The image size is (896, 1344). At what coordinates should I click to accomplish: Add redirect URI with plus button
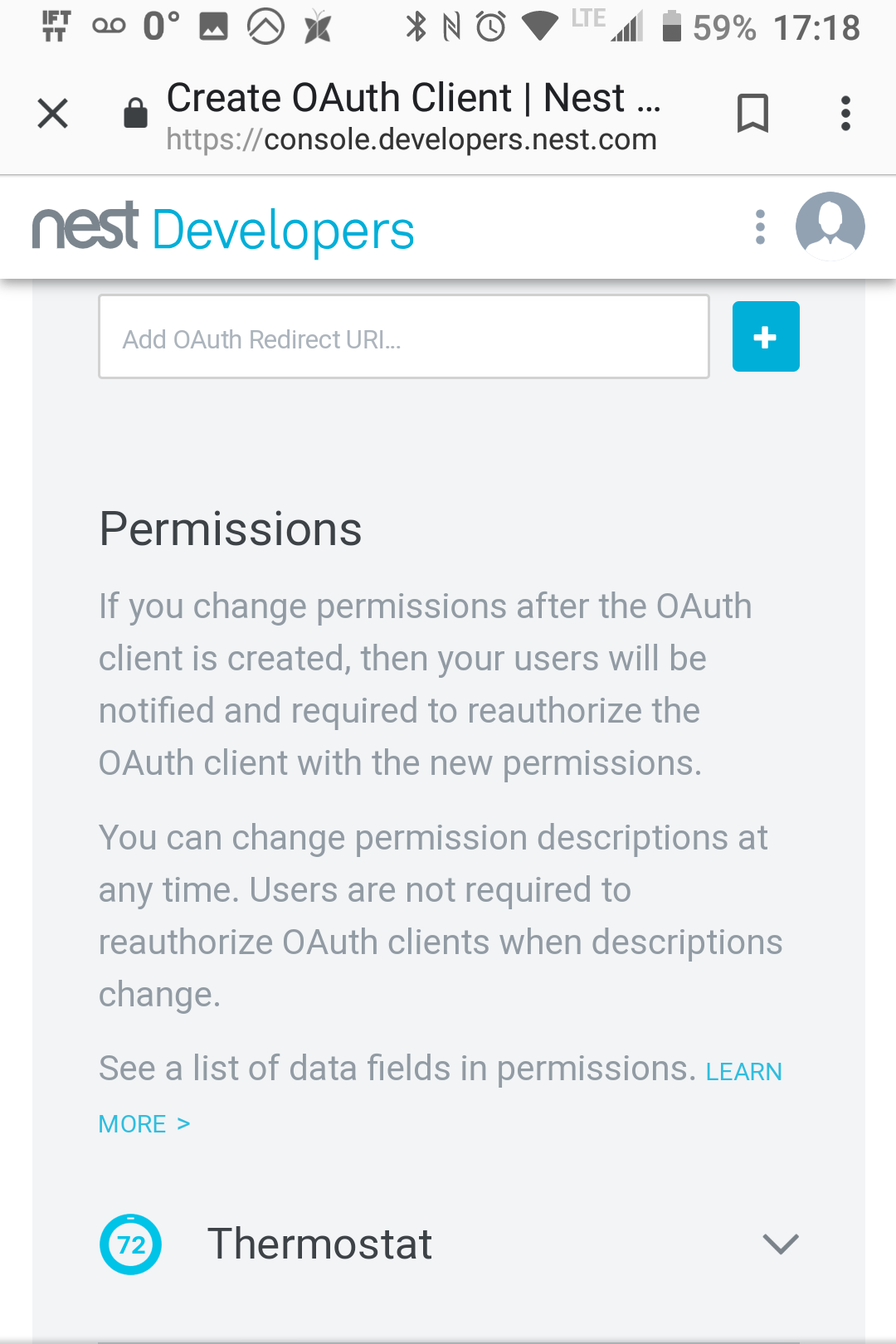point(766,337)
